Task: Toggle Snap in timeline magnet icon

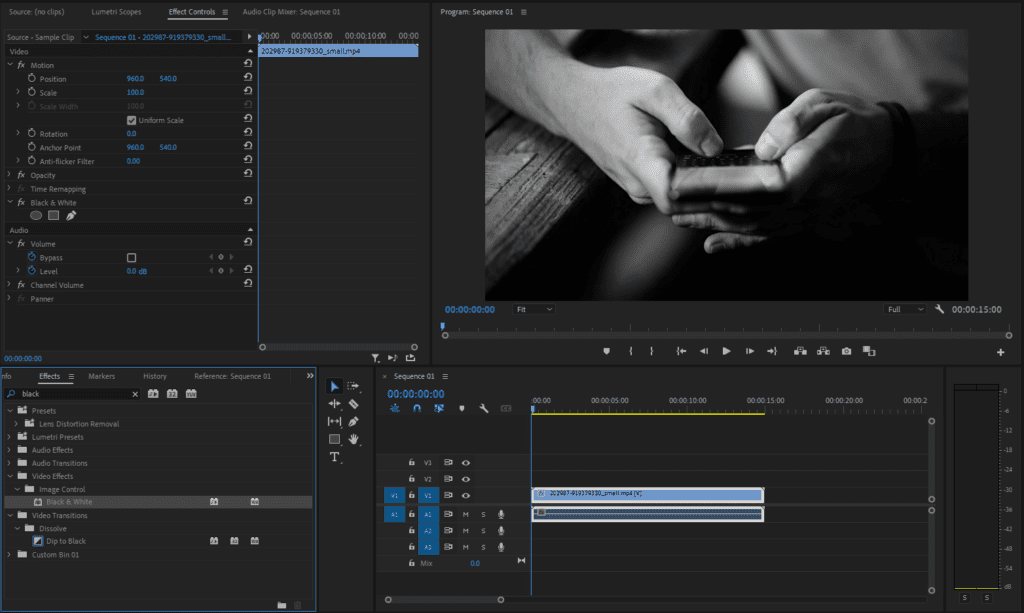Action: point(417,409)
